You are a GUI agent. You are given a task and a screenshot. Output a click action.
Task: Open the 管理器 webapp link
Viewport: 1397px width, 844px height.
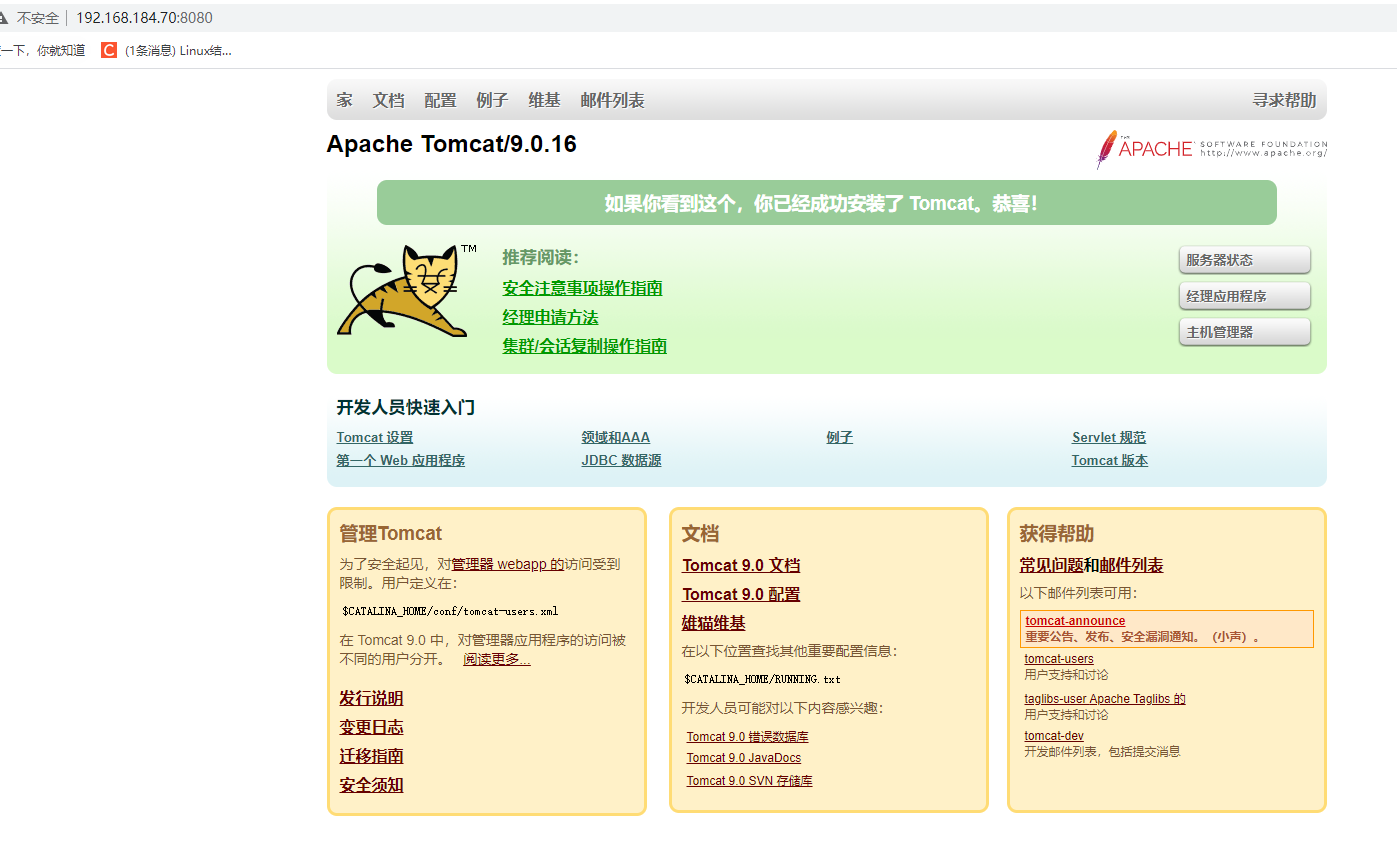508,564
